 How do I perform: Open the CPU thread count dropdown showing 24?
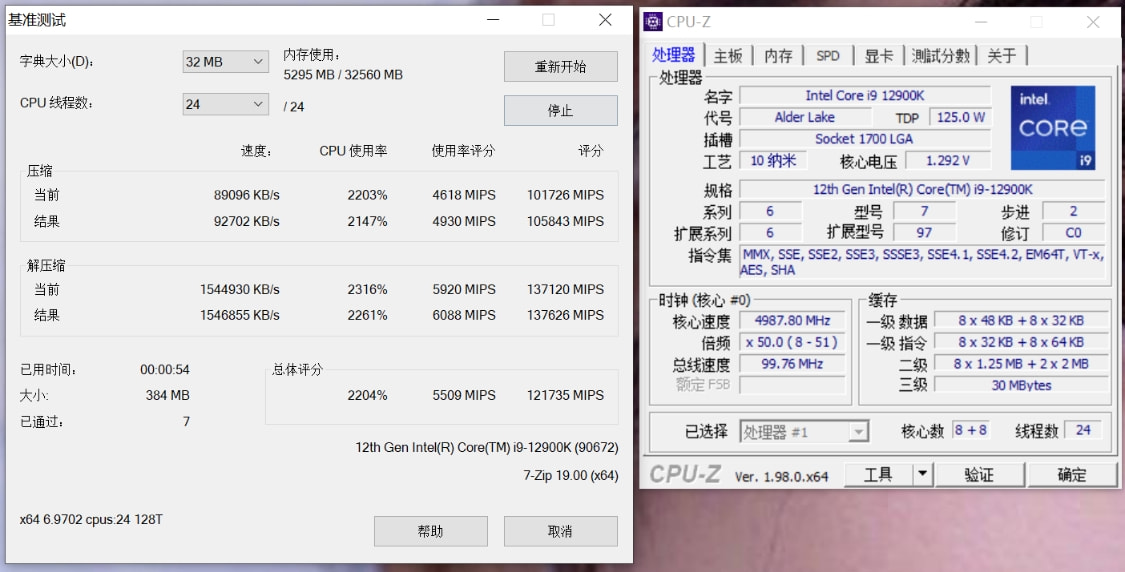pyautogui.click(x=225, y=104)
